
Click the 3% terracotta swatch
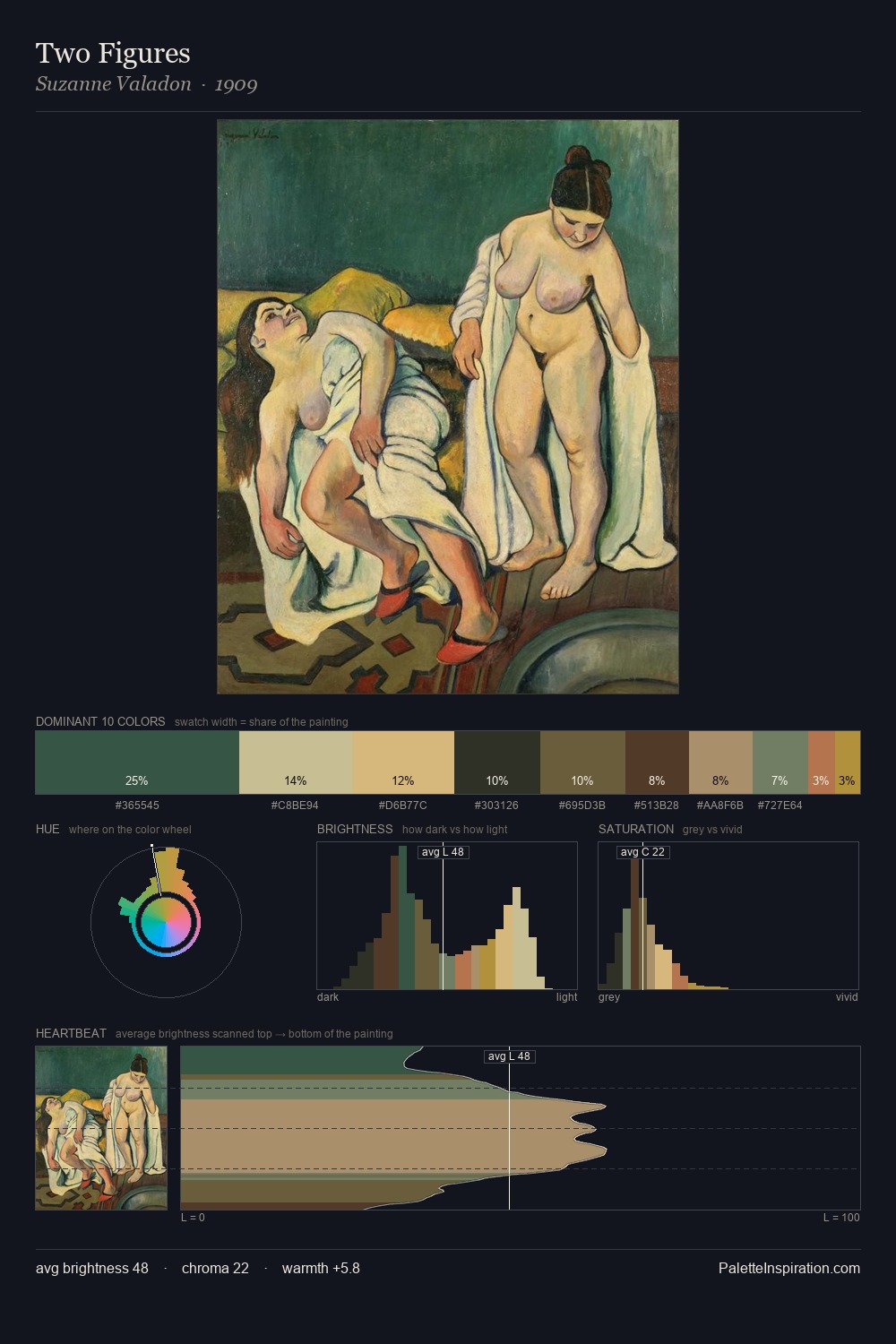point(822,762)
